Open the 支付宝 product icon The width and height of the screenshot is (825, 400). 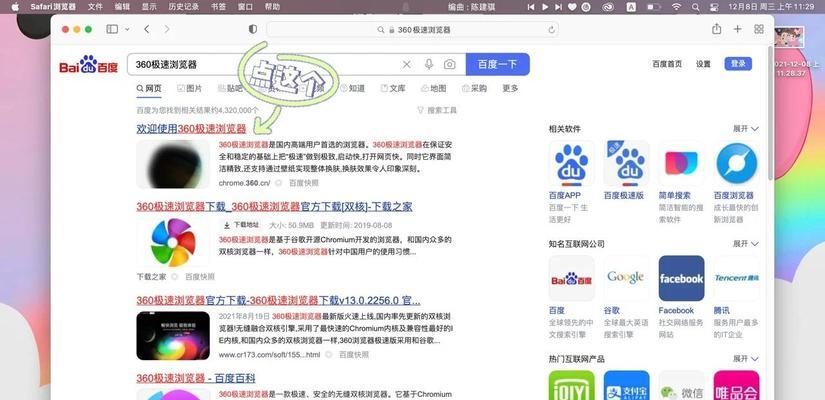pyautogui.click(x=626, y=386)
